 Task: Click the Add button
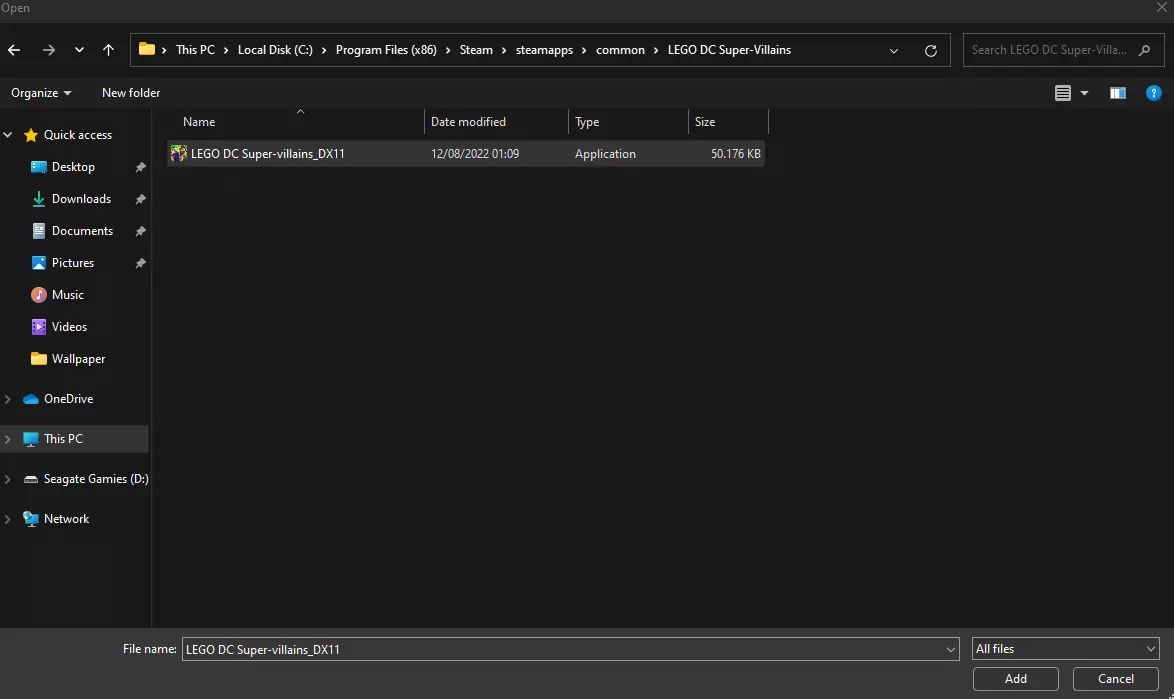tap(1015, 679)
